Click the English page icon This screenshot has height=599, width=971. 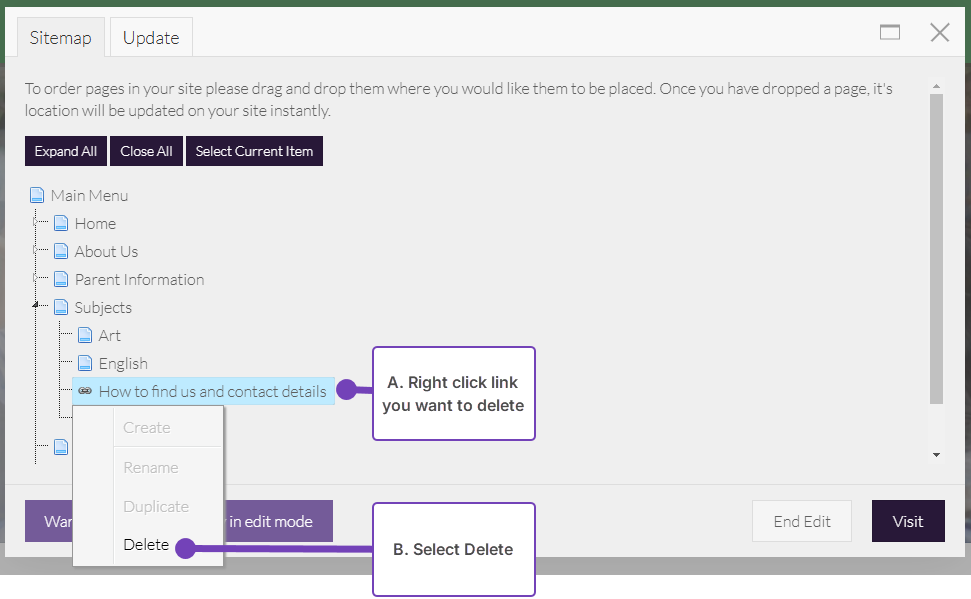(x=85, y=364)
